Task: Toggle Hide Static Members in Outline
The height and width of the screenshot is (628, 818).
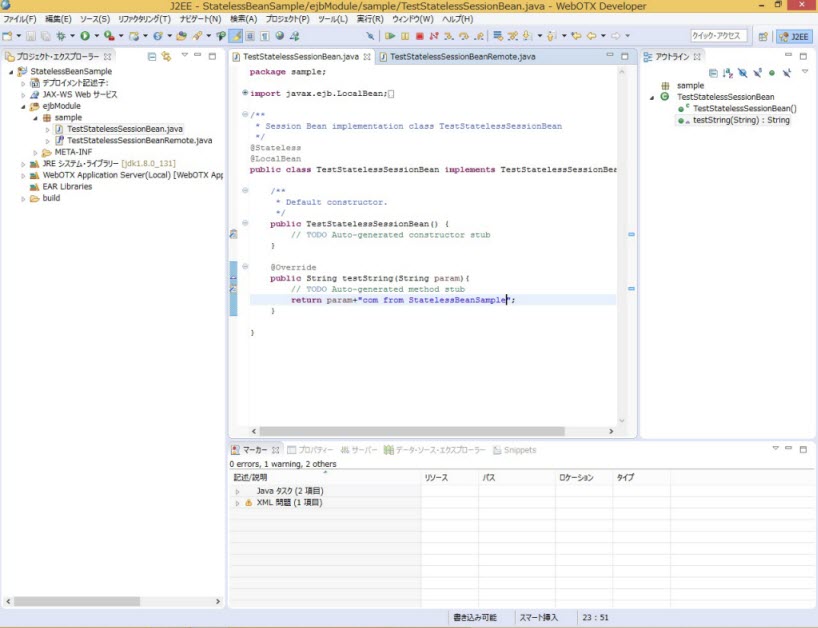Action: [x=757, y=73]
